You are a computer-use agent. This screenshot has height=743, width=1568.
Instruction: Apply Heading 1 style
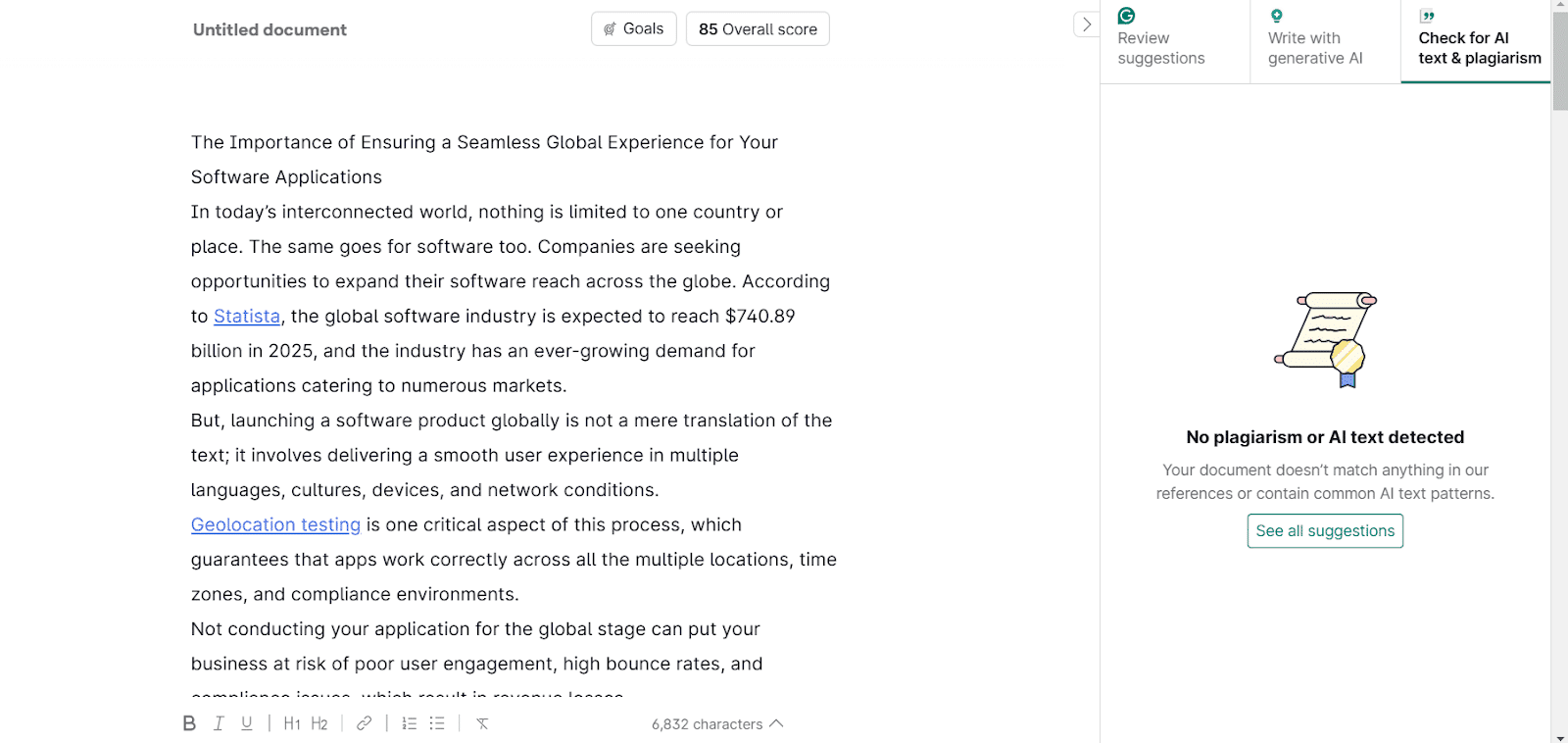[292, 723]
